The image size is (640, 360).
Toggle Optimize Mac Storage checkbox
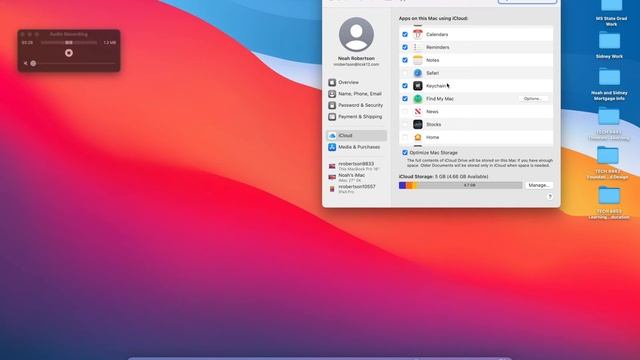(405, 153)
